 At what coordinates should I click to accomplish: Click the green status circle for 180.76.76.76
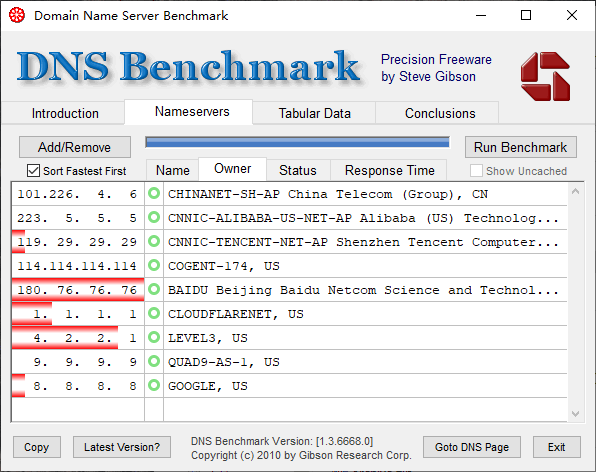154,289
